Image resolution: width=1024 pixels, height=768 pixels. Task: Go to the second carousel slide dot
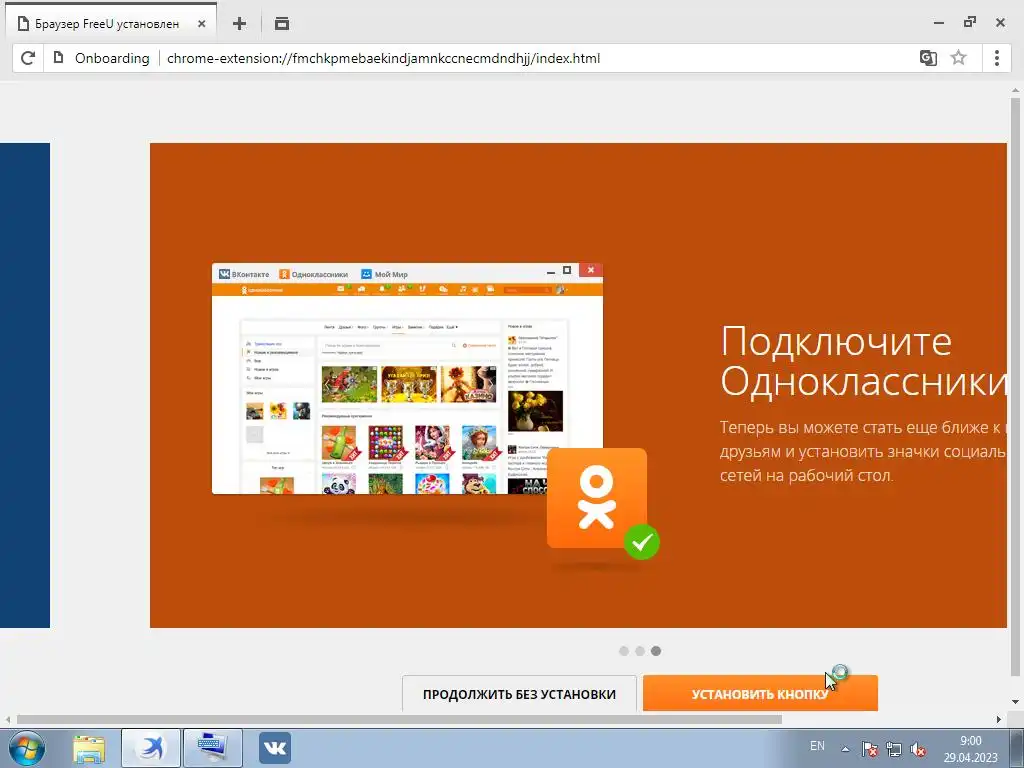[x=640, y=651]
